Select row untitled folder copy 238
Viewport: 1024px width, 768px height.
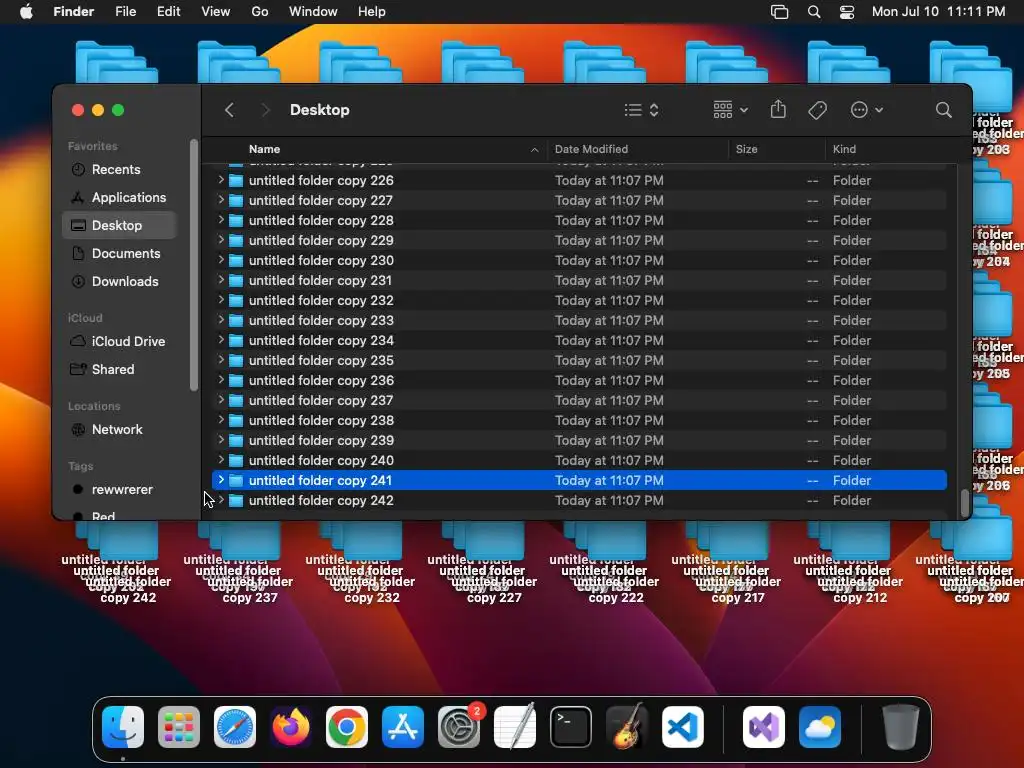(x=579, y=421)
